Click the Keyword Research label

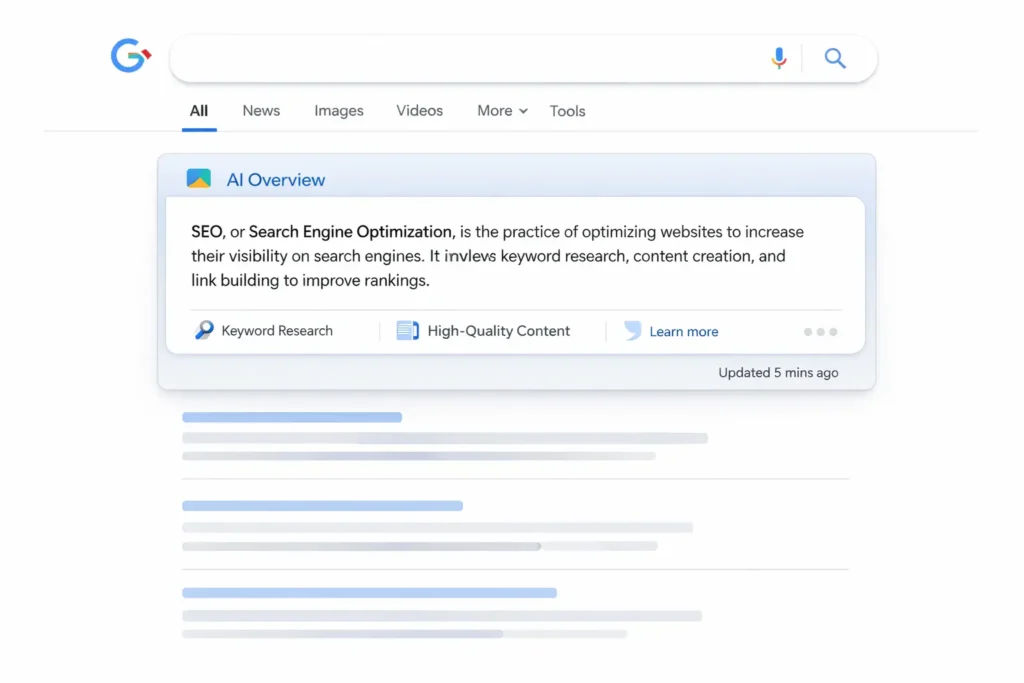tap(277, 330)
